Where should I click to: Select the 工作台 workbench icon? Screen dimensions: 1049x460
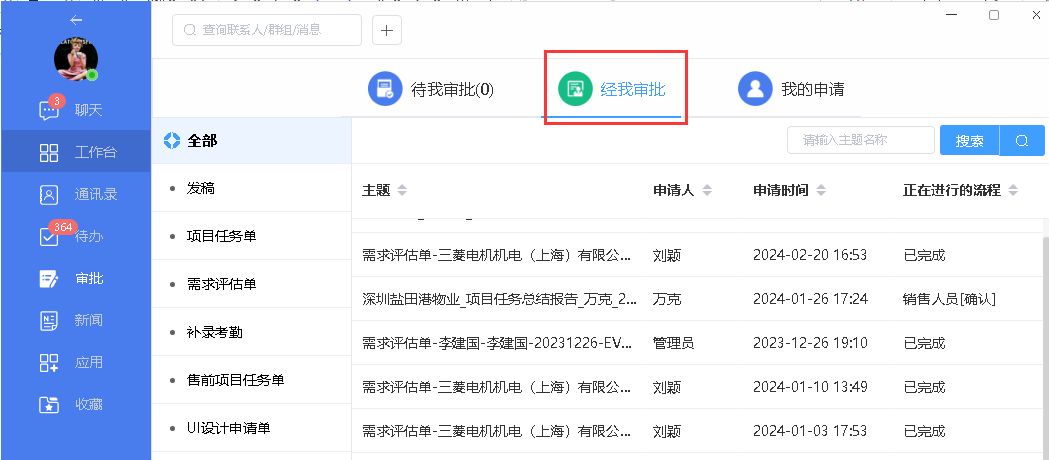(x=50, y=152)
